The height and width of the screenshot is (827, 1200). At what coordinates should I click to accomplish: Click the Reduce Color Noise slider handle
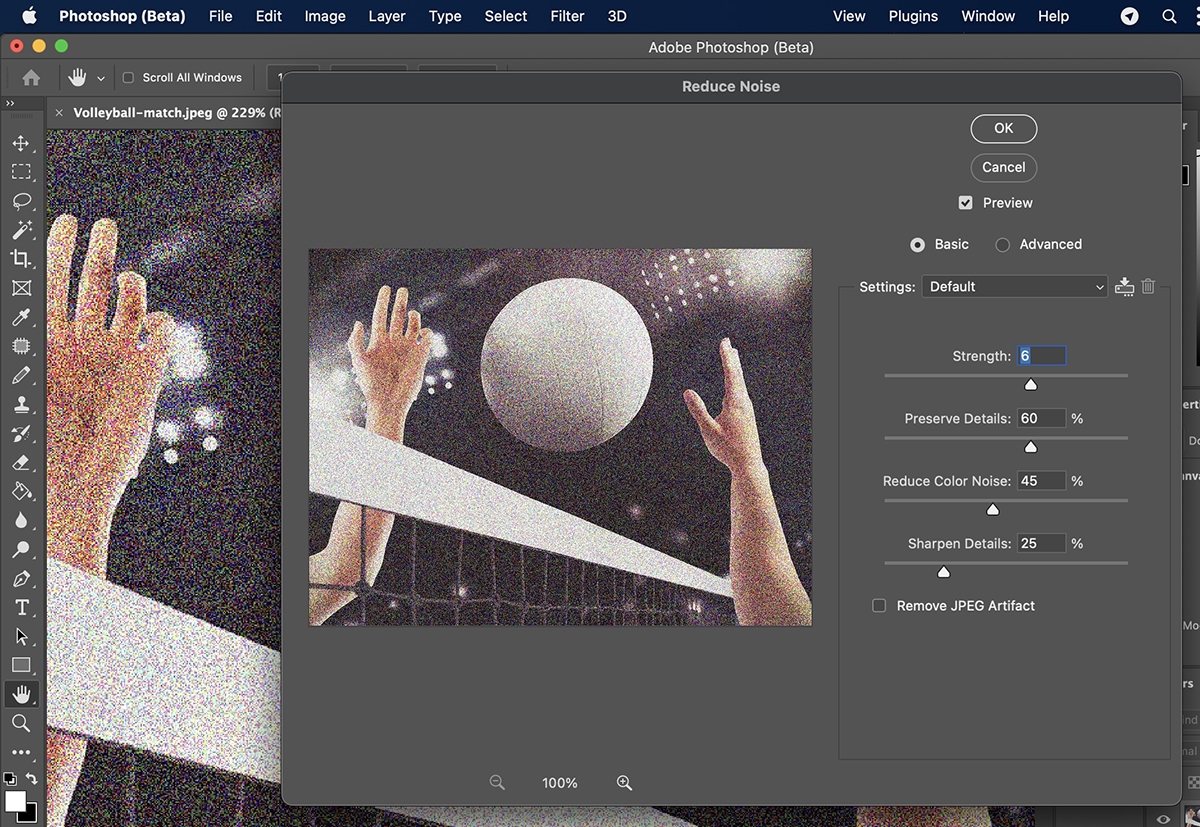coord(993,510)
